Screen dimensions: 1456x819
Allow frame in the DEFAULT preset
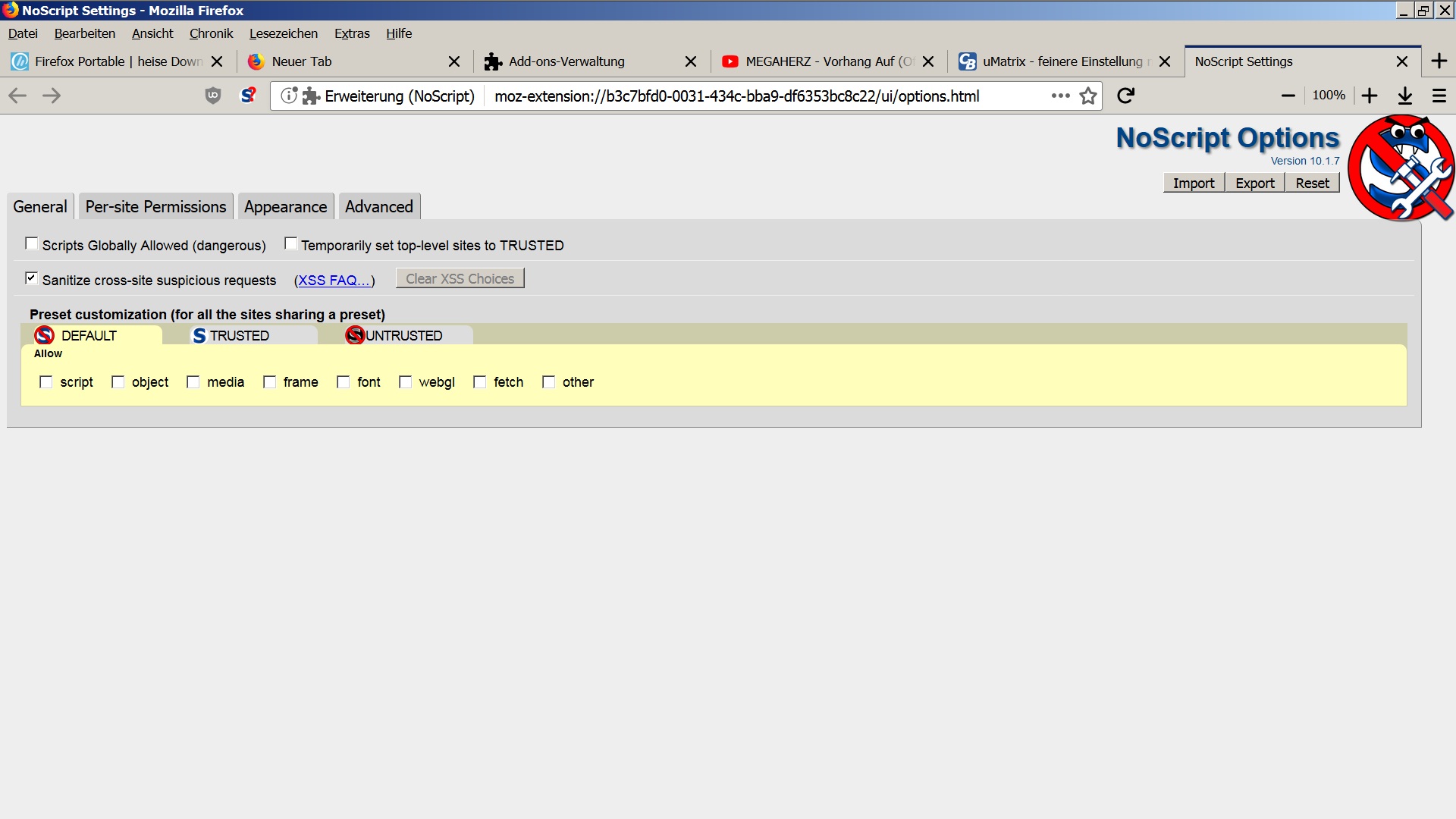click(x=269, y=382)
